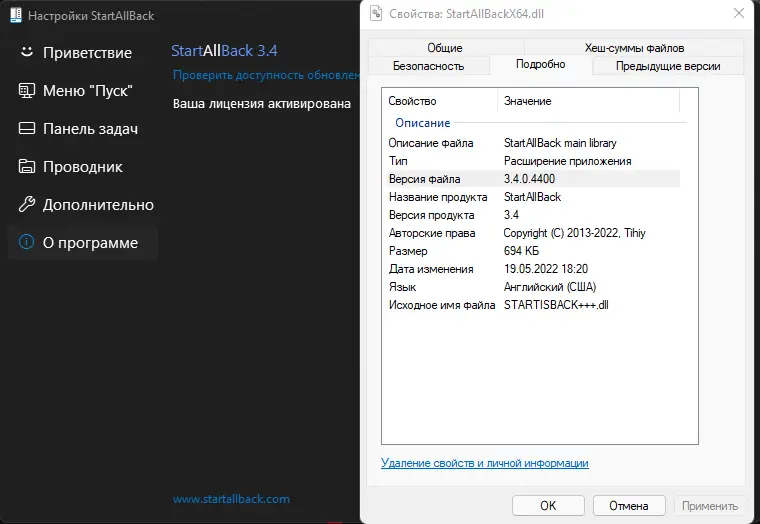Click Удаление свойств и личной информации link
This screenshot has width=760, height=524.
(x=485, y=463)
